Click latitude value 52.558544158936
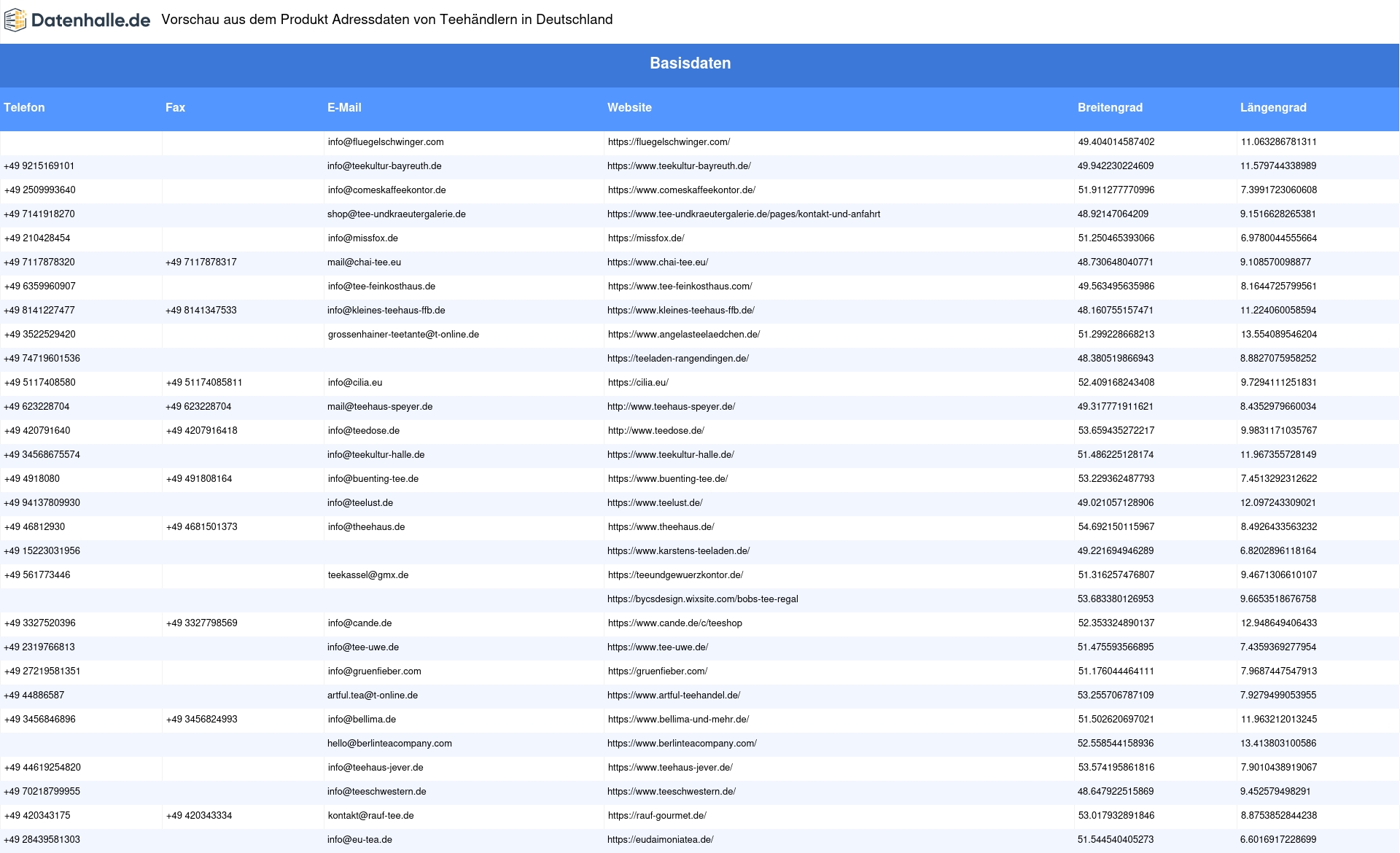Screen dimensions: 1400x853 click(1116, 744)
